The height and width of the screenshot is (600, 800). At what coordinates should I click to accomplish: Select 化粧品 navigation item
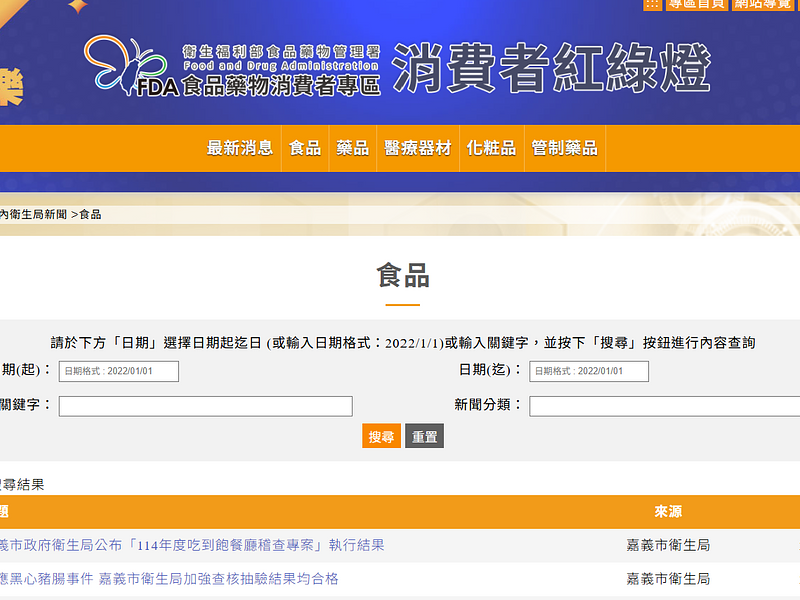coord(491,148)
